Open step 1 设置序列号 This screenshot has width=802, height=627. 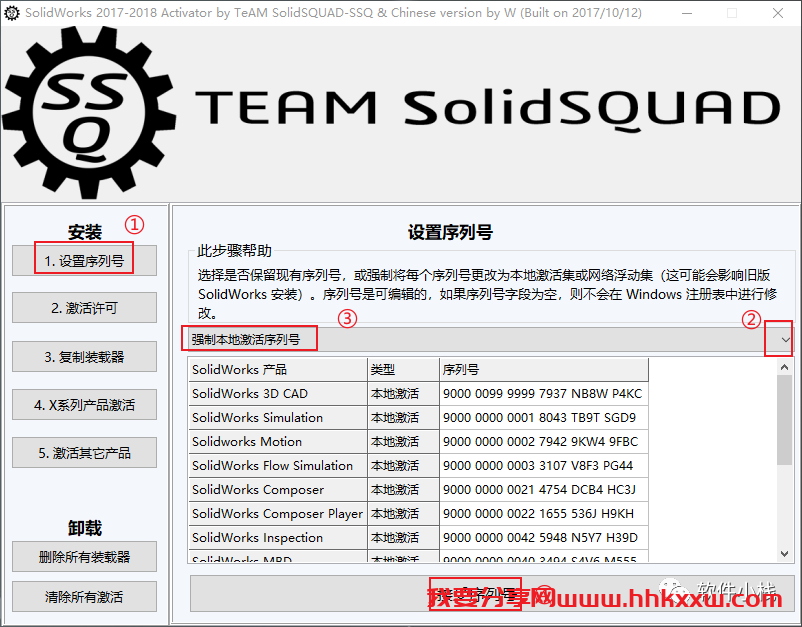click(x=84, y=261)
